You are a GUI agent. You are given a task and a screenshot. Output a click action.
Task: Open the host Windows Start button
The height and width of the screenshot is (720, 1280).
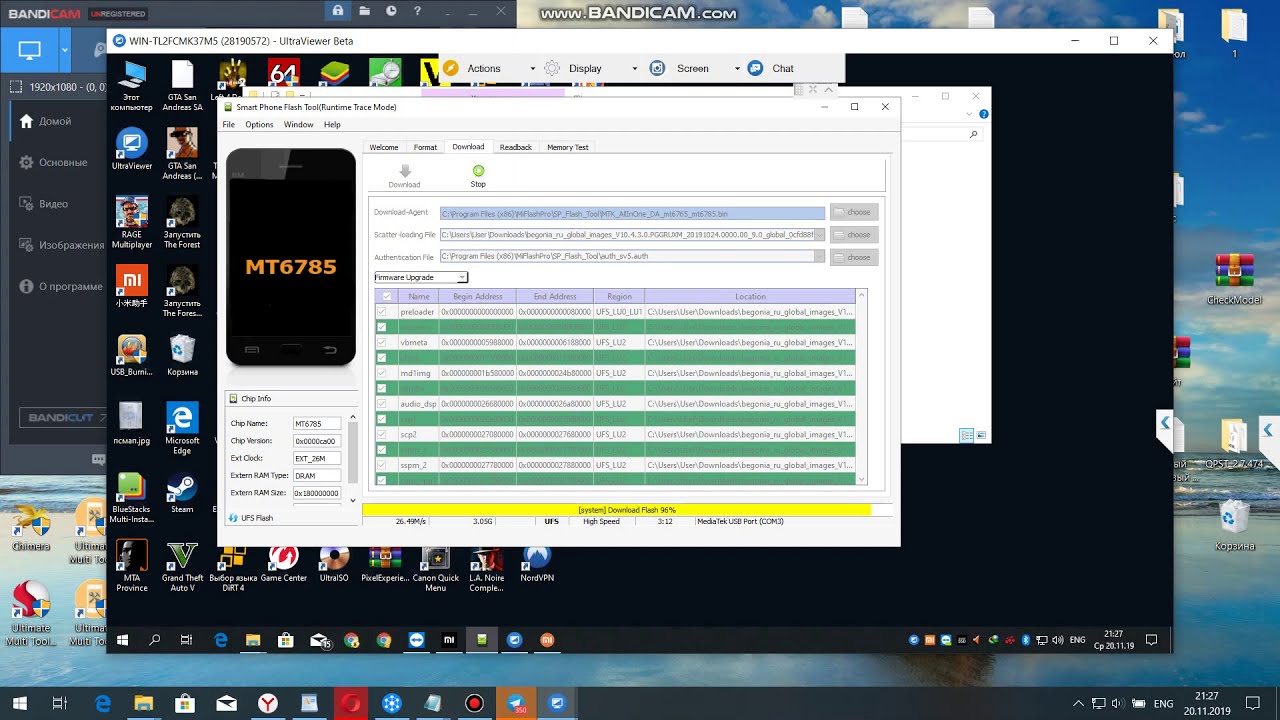(18, 703)
